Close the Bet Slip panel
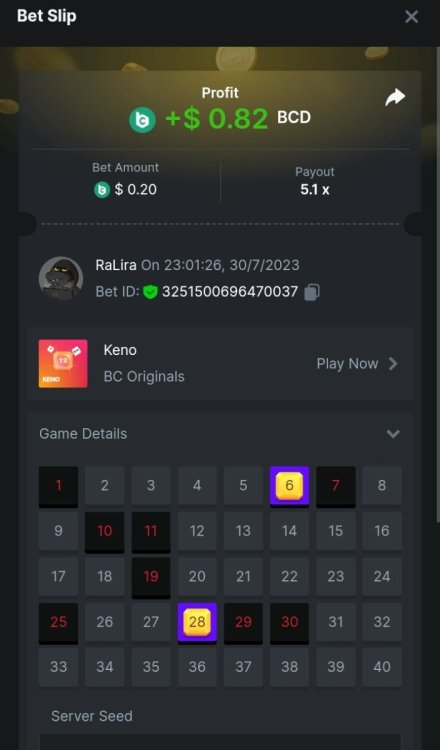440x750 pixels. pyautogui.click(x=411, y=17)
